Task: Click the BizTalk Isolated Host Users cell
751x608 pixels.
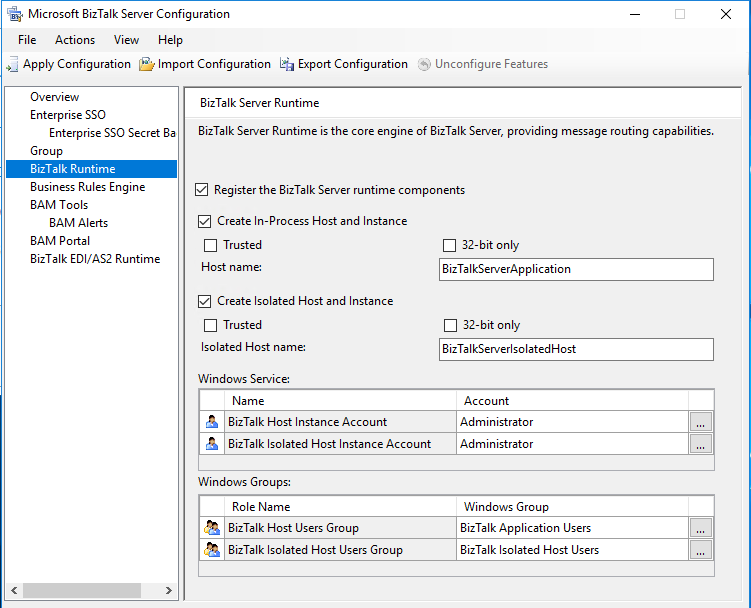Action: click(x=572, y=550)
